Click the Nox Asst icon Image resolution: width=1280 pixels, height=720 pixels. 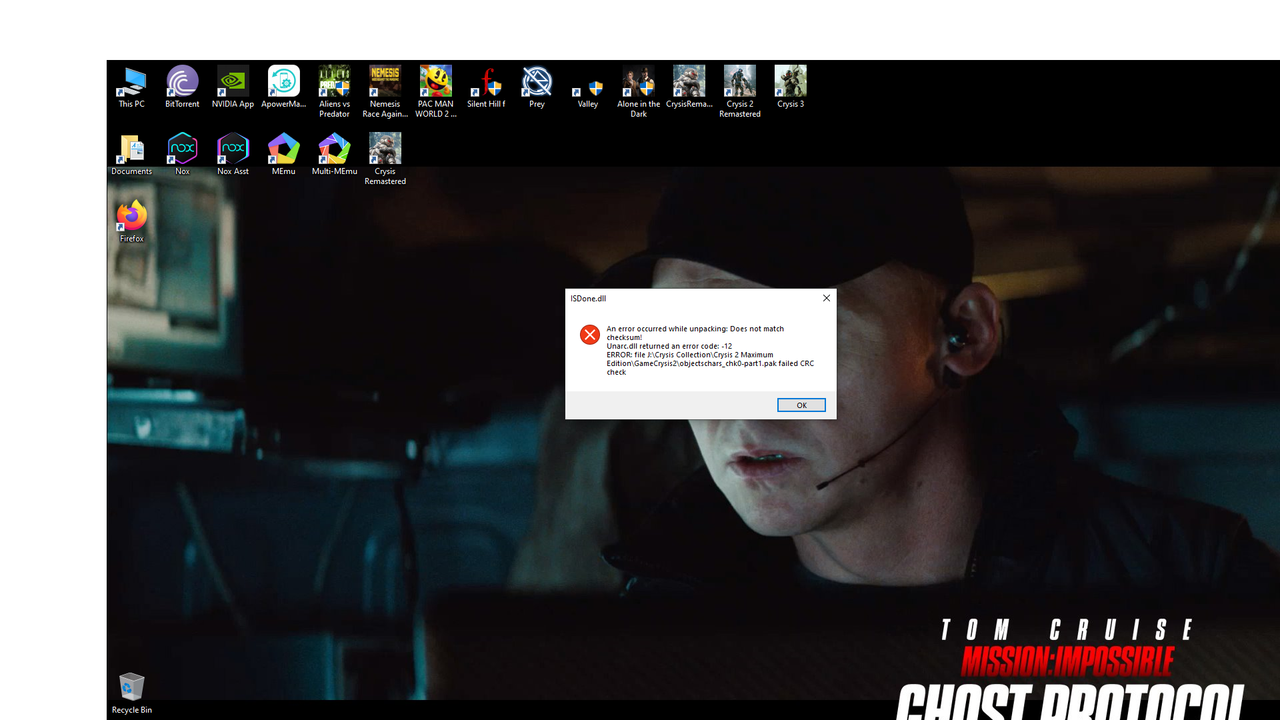[233, 154]
